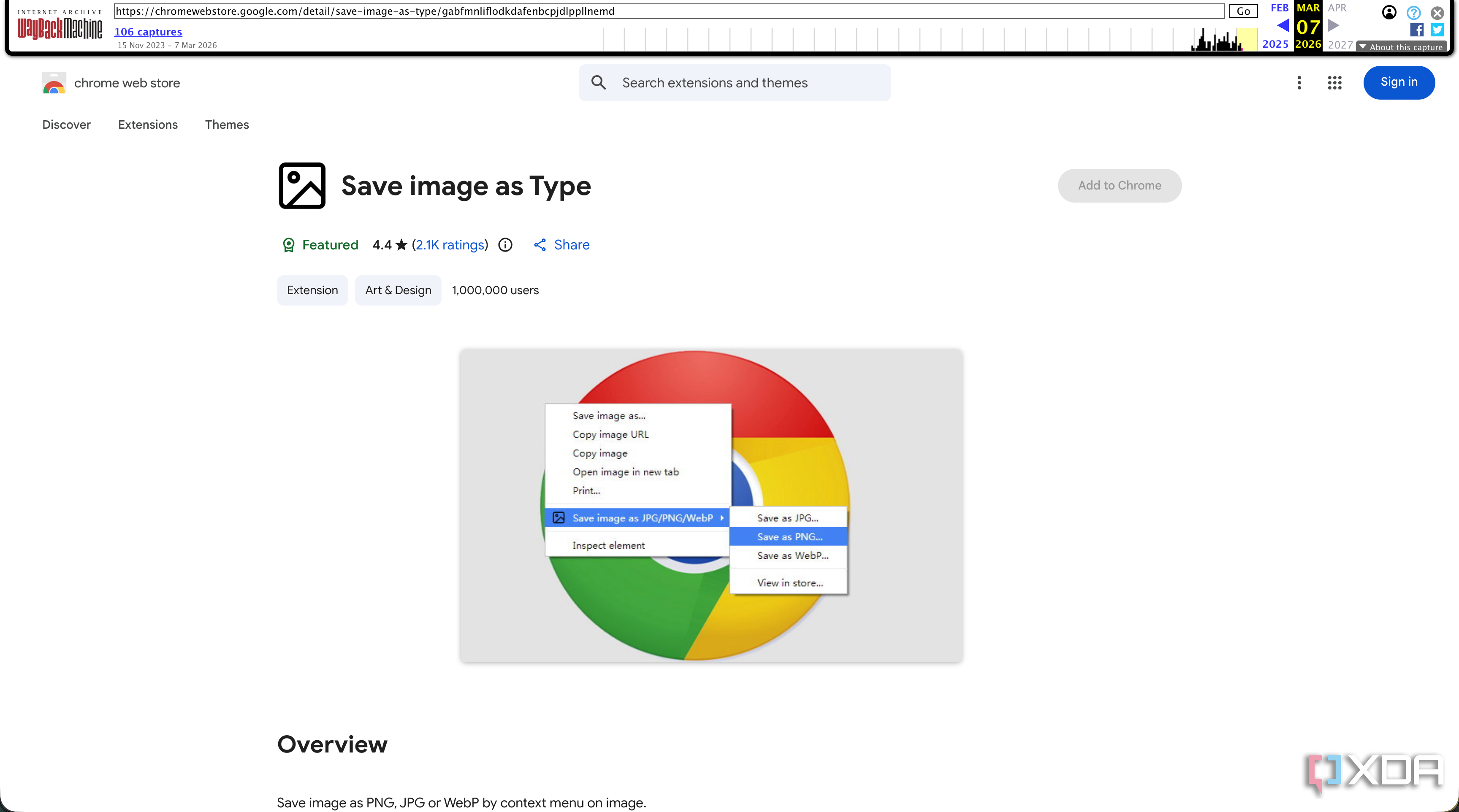Expand the About this capture dropdown

point(1401,47)
